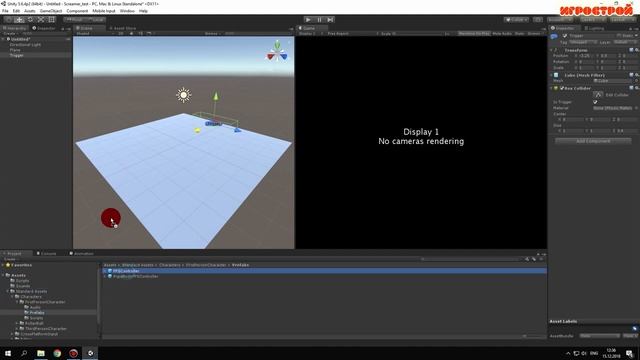Open the Layer dropdown in Inspector
This screenshot has width=640, height=360.
pyautogui.click(x=624, y=42)
